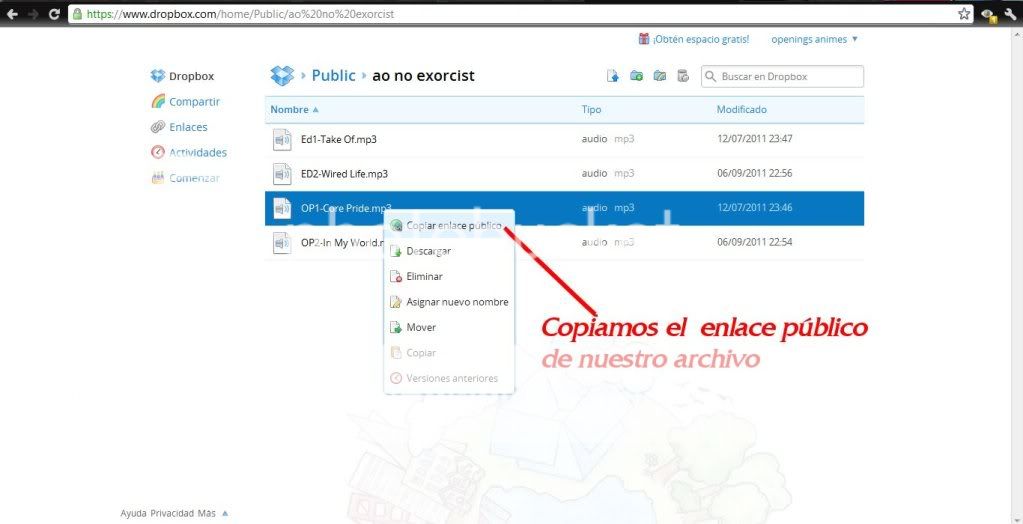Click the Ayuda footer link
Screen dimensions: 1023x524
134,514
